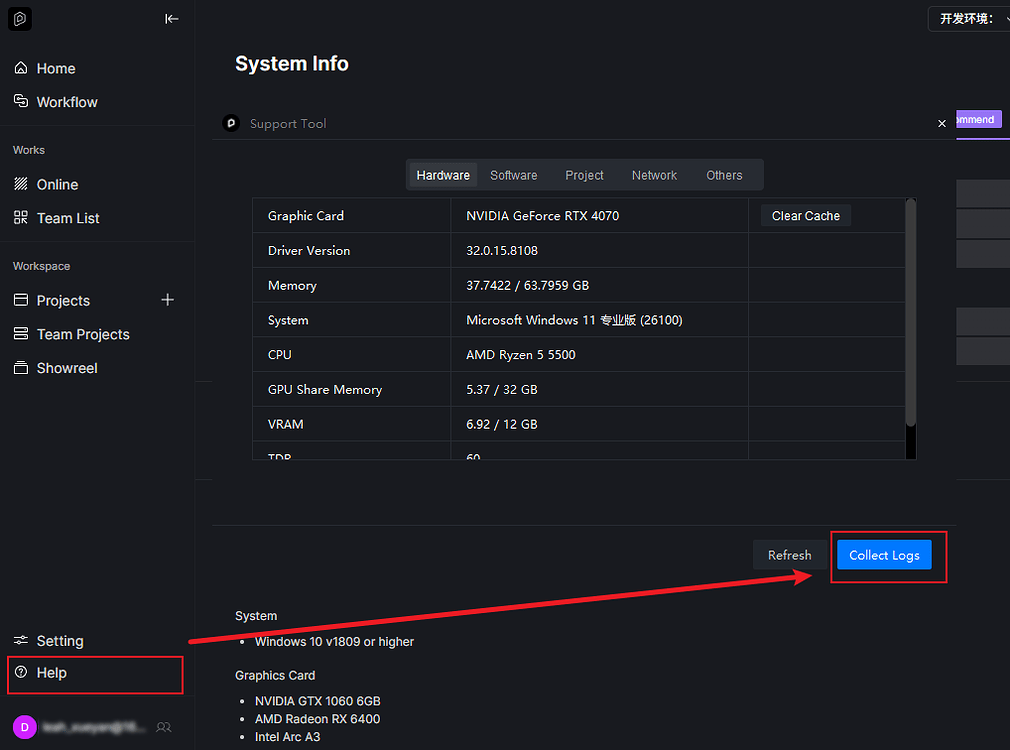Image resolution: width=1010 pixels, height=750 pixels.
Task: Click the app logo icon in sidebar
Action: click(19, 19)
